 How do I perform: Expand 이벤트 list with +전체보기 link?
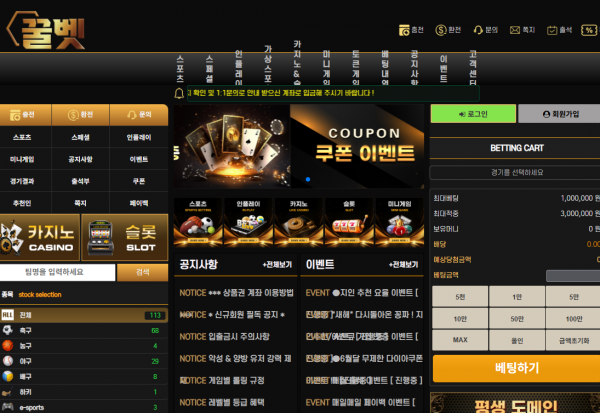point(404,265)
